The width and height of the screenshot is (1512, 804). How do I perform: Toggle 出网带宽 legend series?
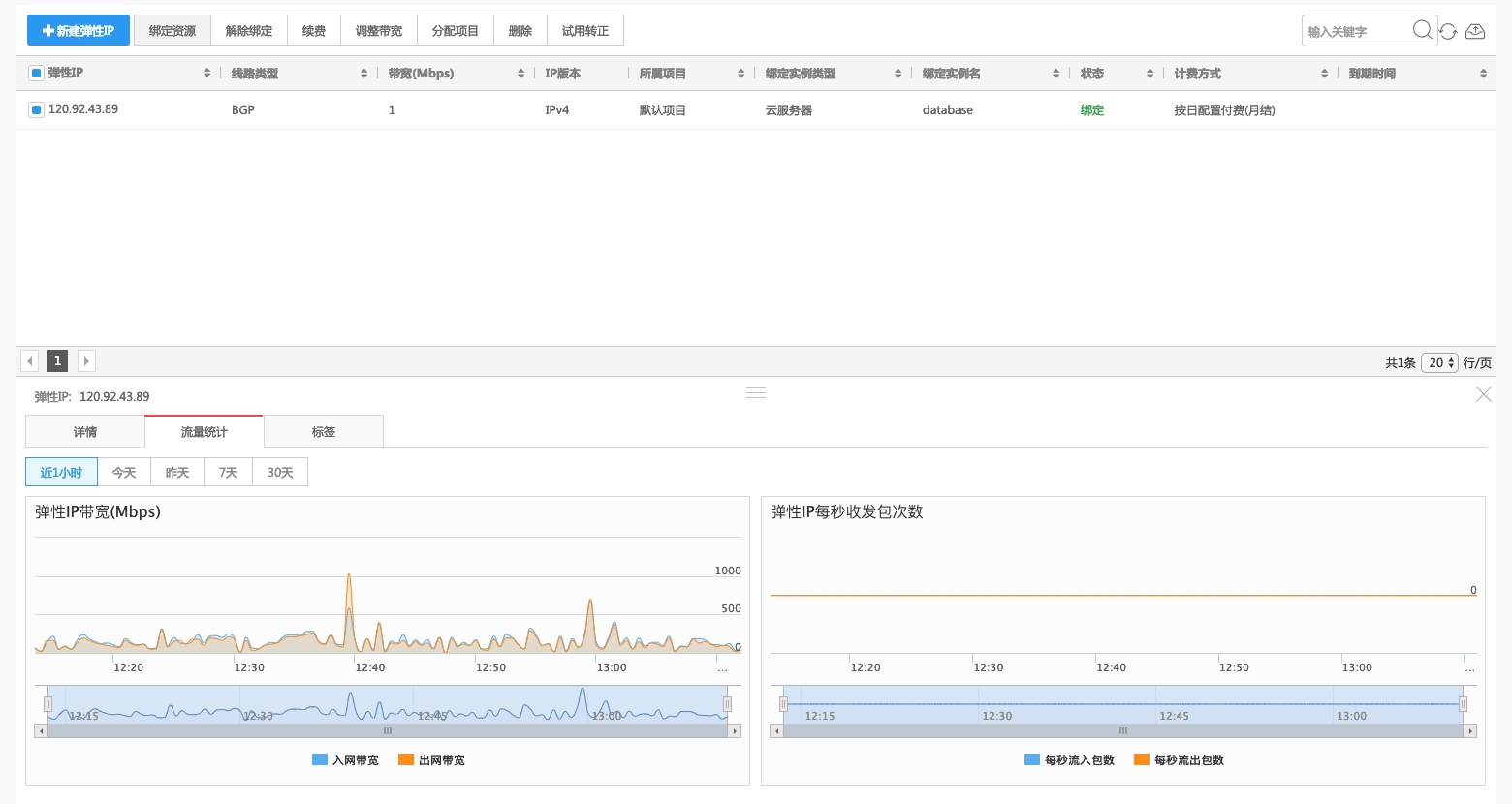pos(431,760)
